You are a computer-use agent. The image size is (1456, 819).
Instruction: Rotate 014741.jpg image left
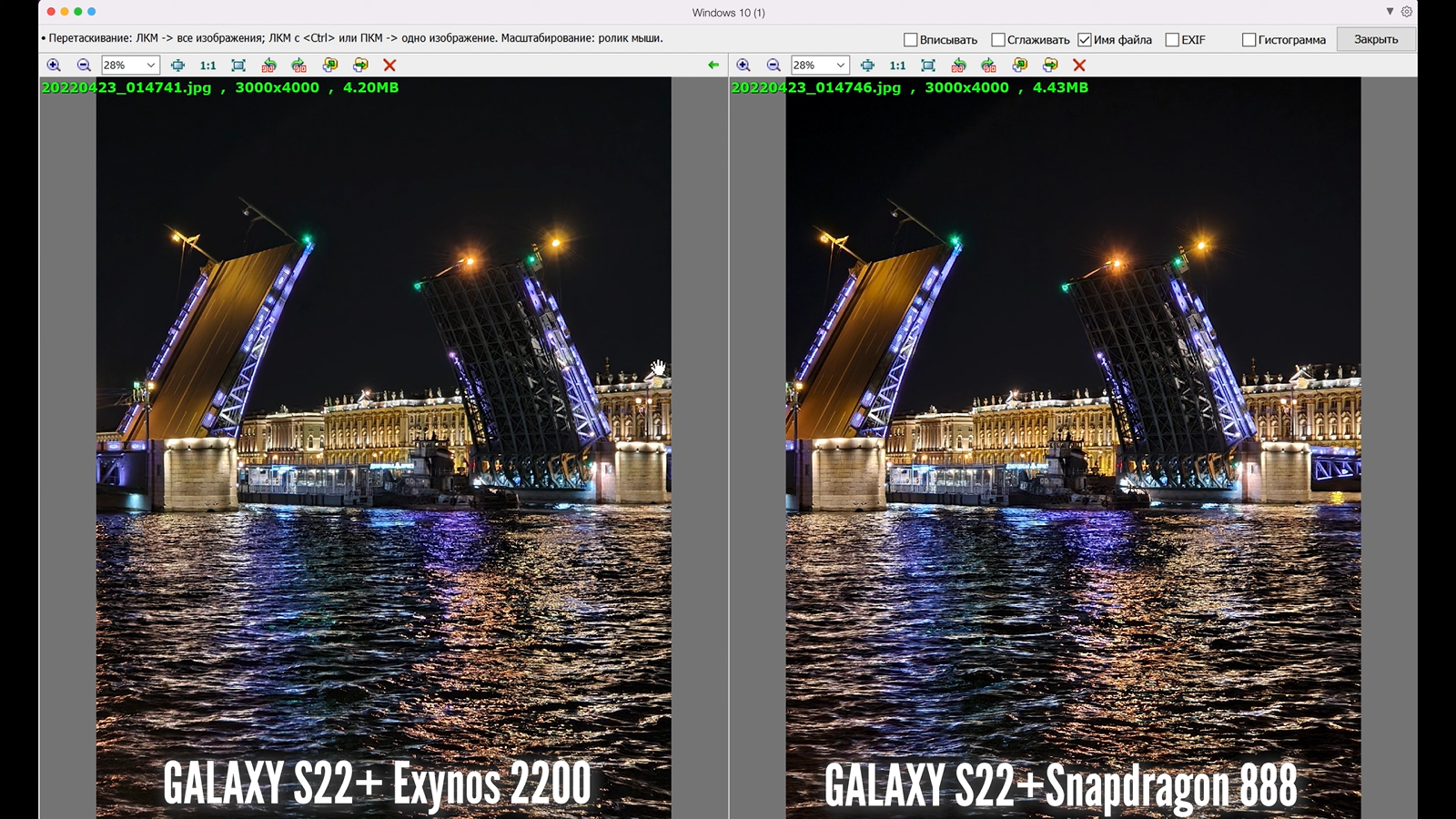(268, 66)
